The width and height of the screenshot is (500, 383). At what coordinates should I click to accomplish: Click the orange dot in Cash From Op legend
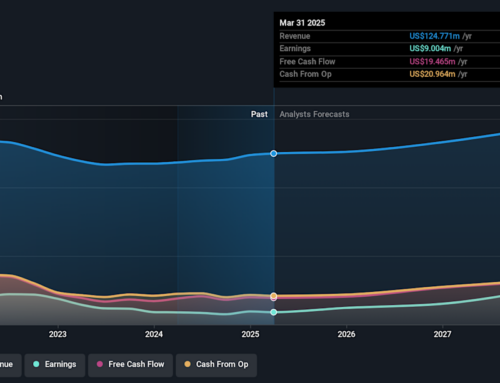(x=187, y=364)
